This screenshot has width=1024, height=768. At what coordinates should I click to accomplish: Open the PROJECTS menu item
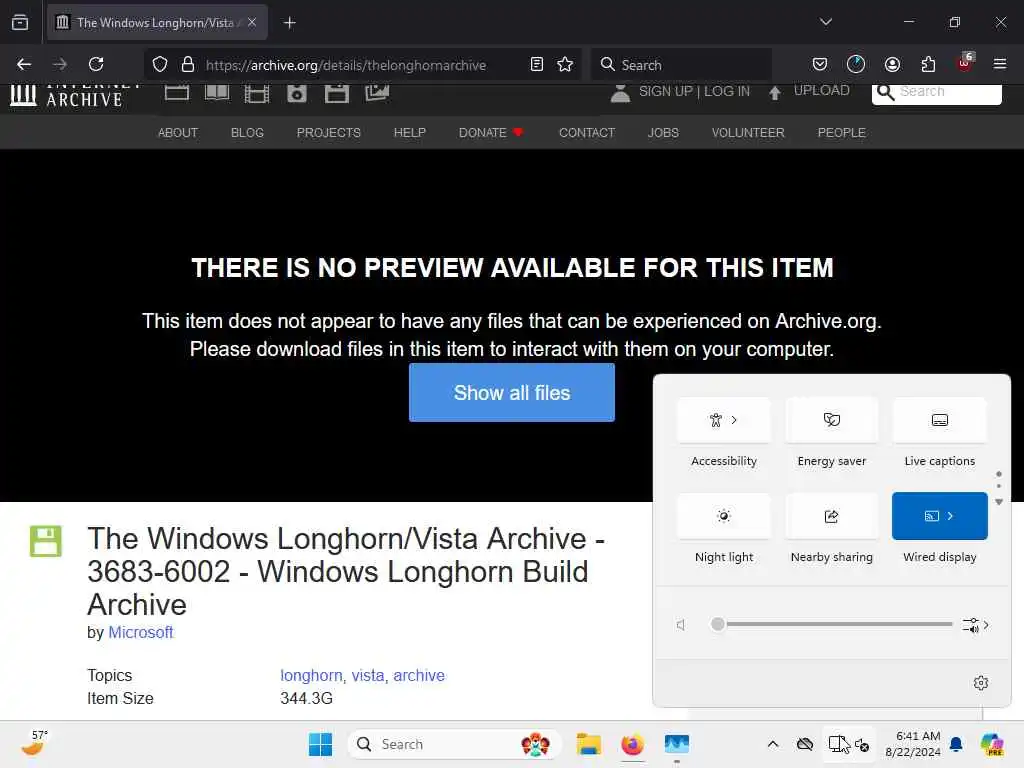click(328, 133)
